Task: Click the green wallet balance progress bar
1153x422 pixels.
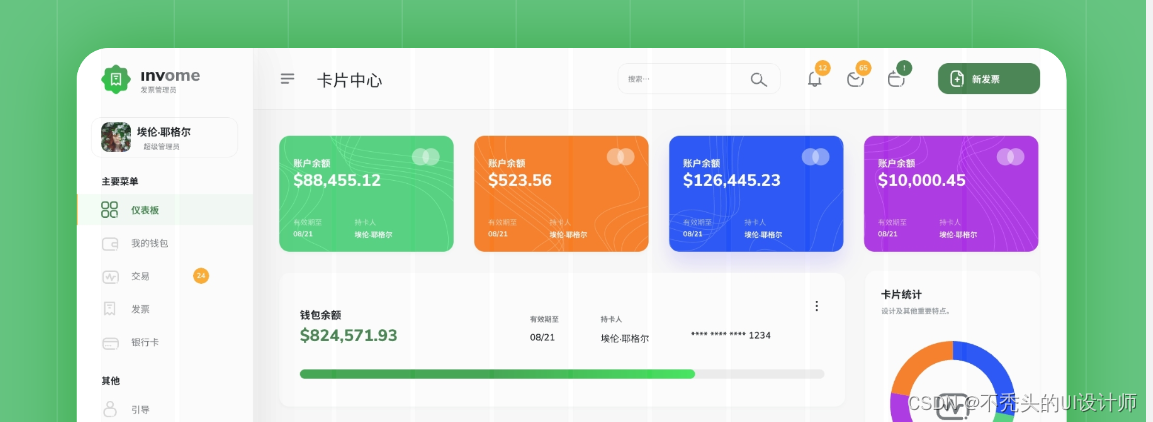Action: click(x=562, y=374)
